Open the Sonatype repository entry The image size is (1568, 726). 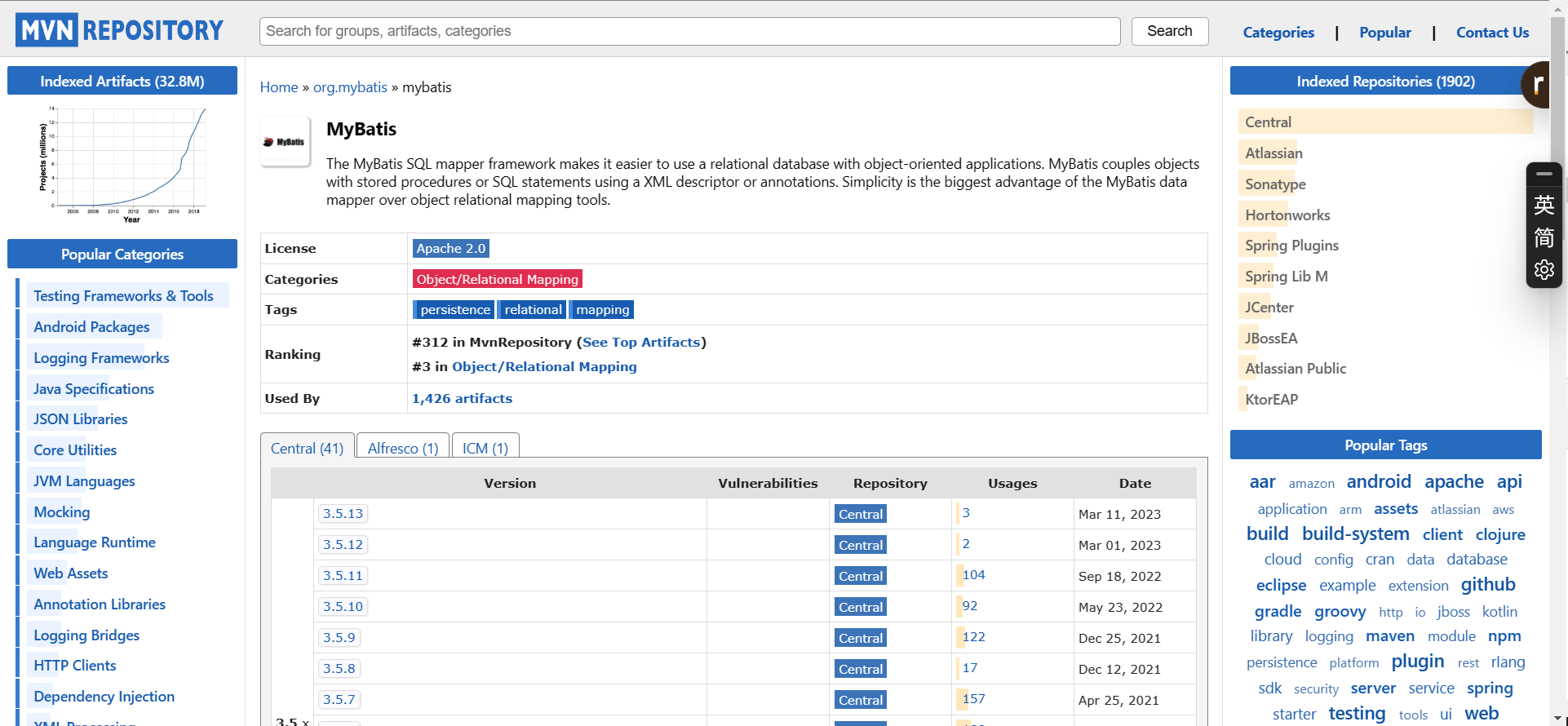(1275, 184)
